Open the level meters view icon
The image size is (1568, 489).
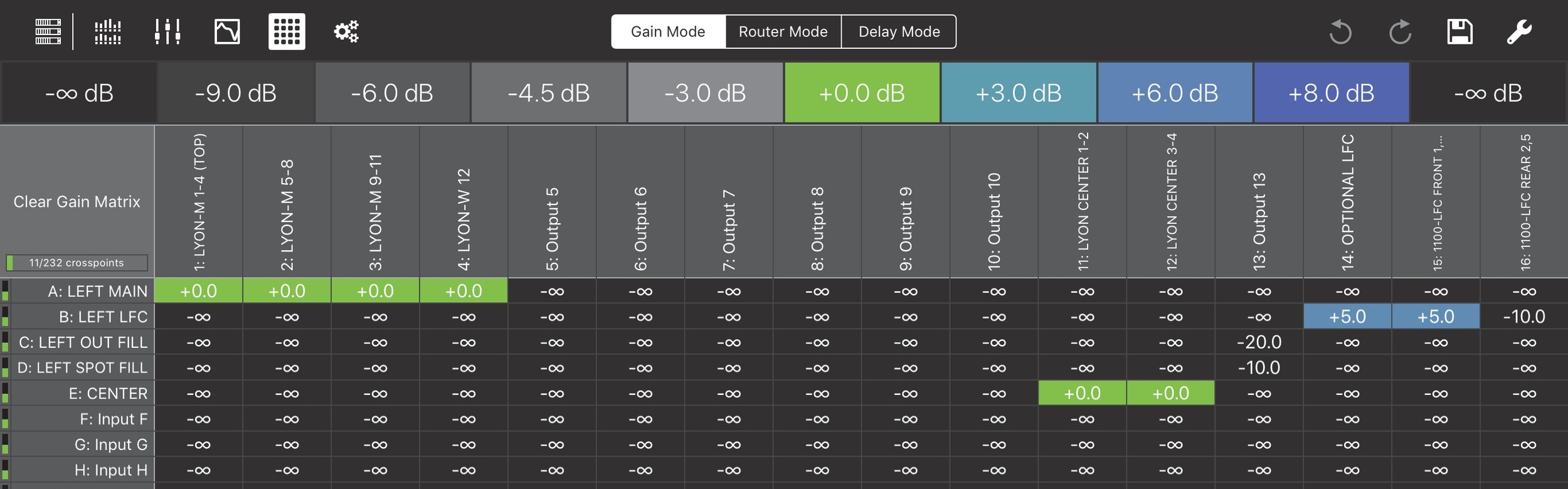[108, 31]
